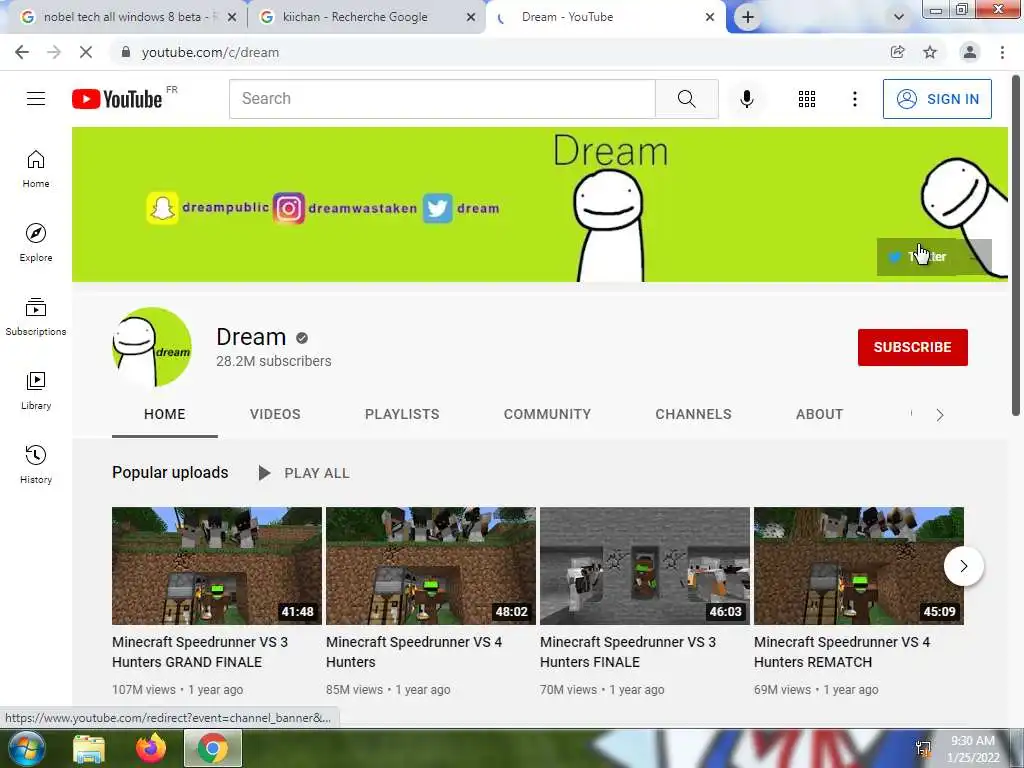
Task: Stop page loading with X button
Action: pos(86,52)
